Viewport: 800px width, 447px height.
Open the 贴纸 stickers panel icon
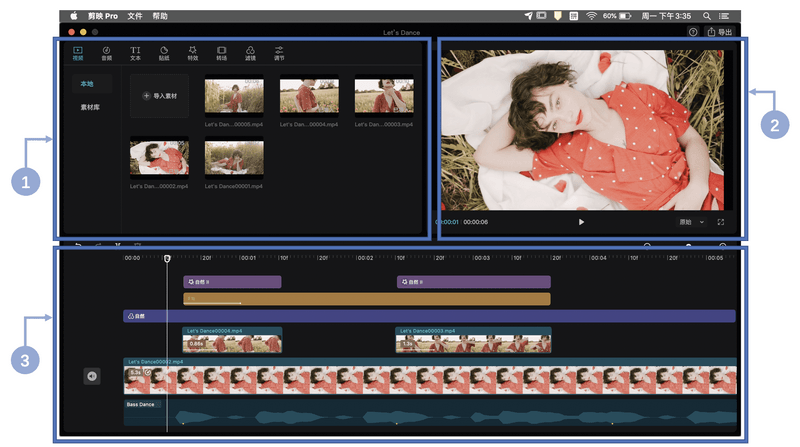(164, 53)
